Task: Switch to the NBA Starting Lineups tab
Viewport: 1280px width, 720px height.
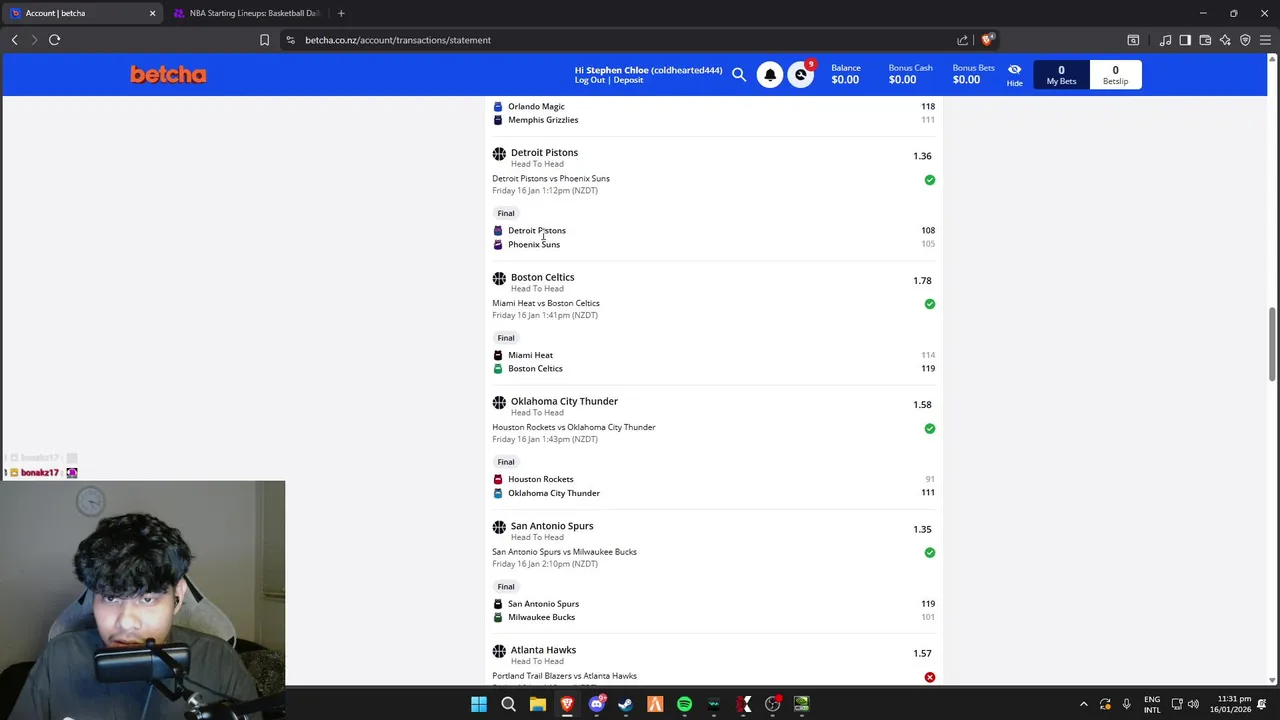Action: click(x=245, y=13)
